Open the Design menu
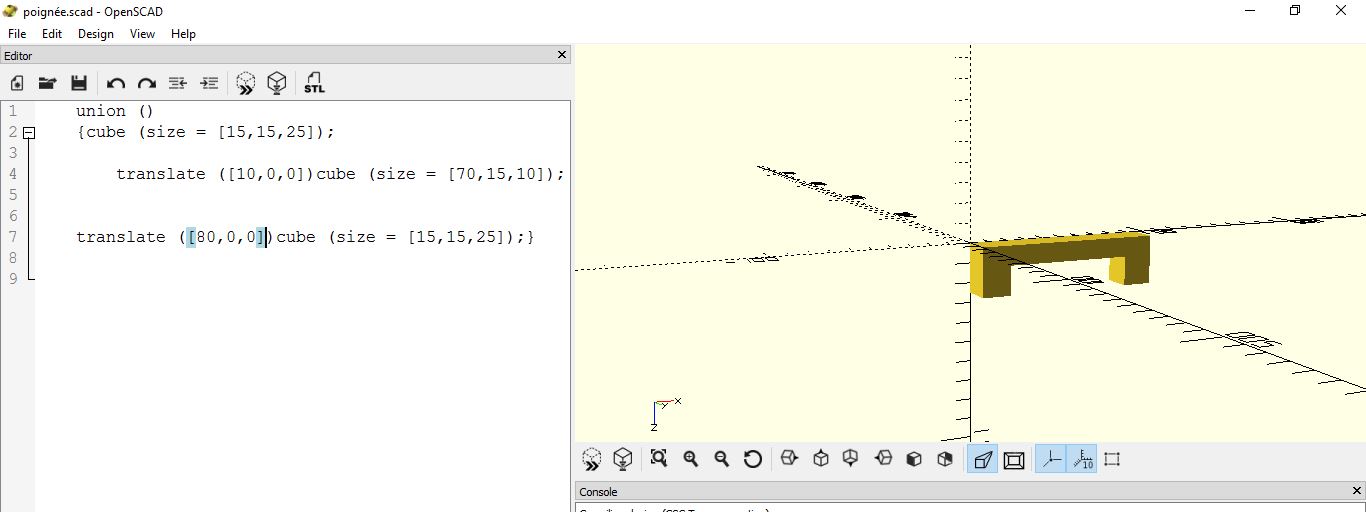The image size is (1366, 512). [95, 33]
